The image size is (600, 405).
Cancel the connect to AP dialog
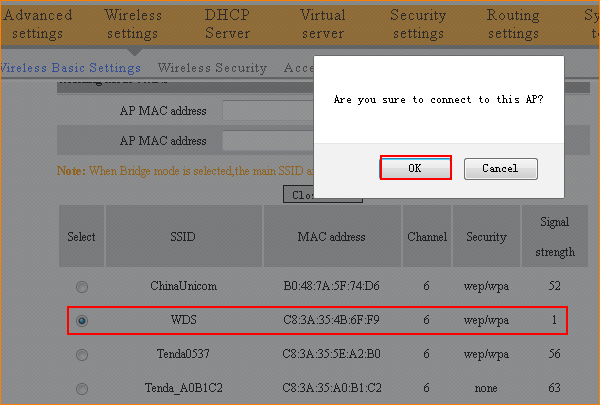500,168
